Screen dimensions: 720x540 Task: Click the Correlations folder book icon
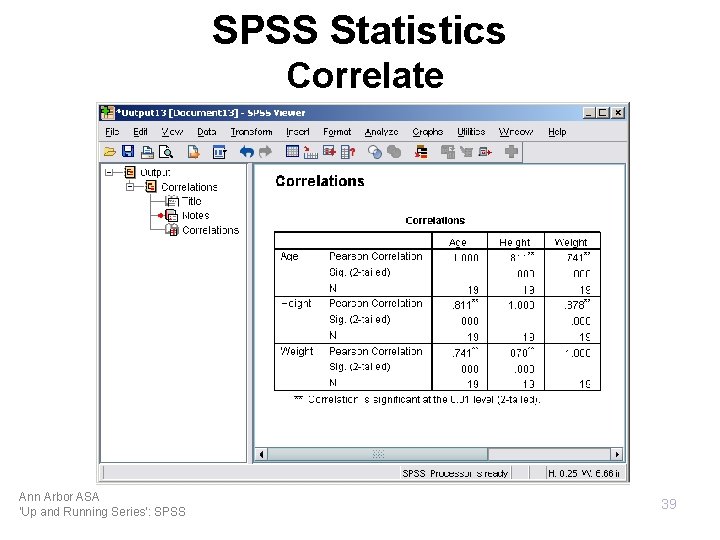click(x=151, y=186)
